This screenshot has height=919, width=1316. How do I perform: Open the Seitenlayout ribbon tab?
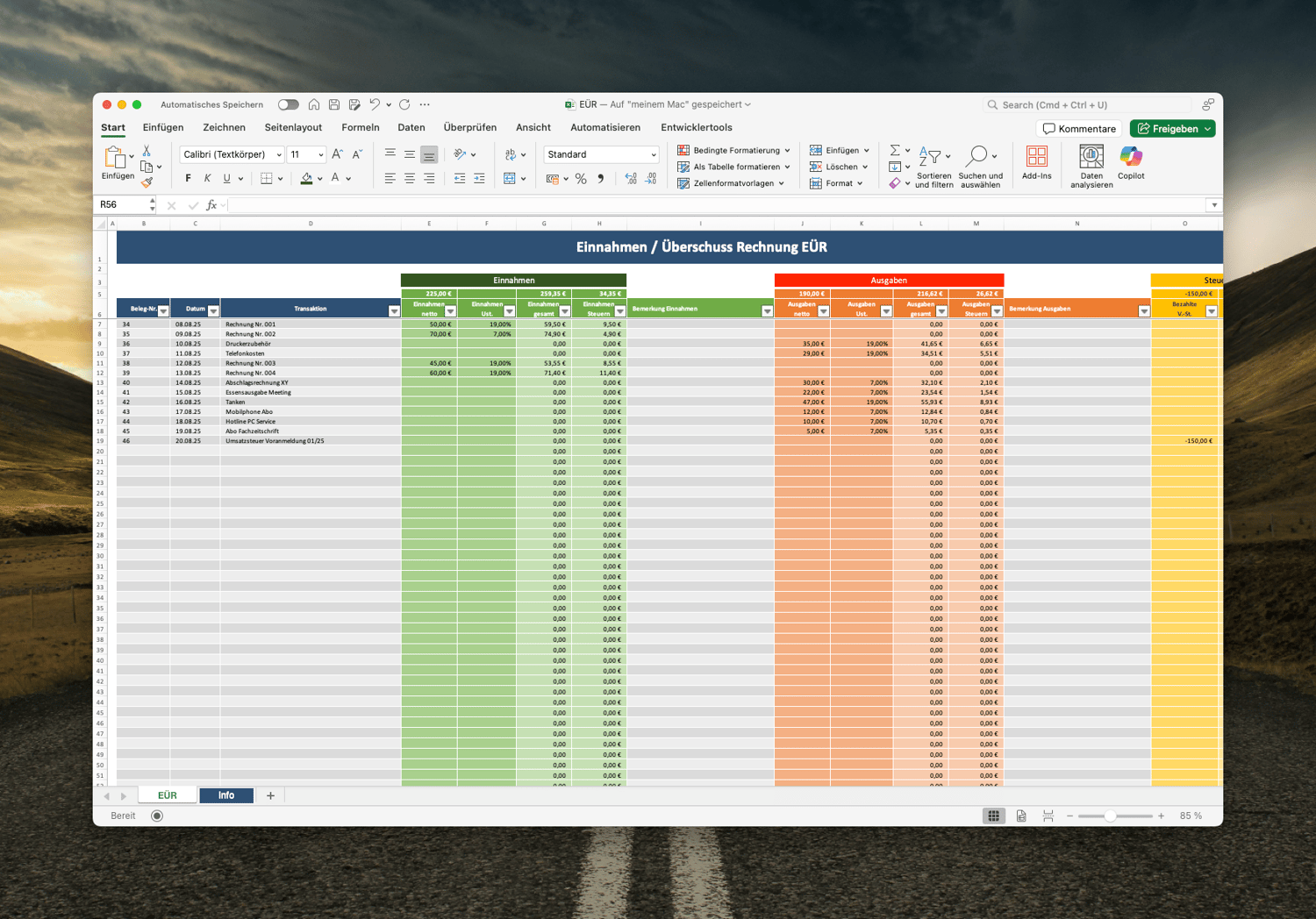coord(293,127)
